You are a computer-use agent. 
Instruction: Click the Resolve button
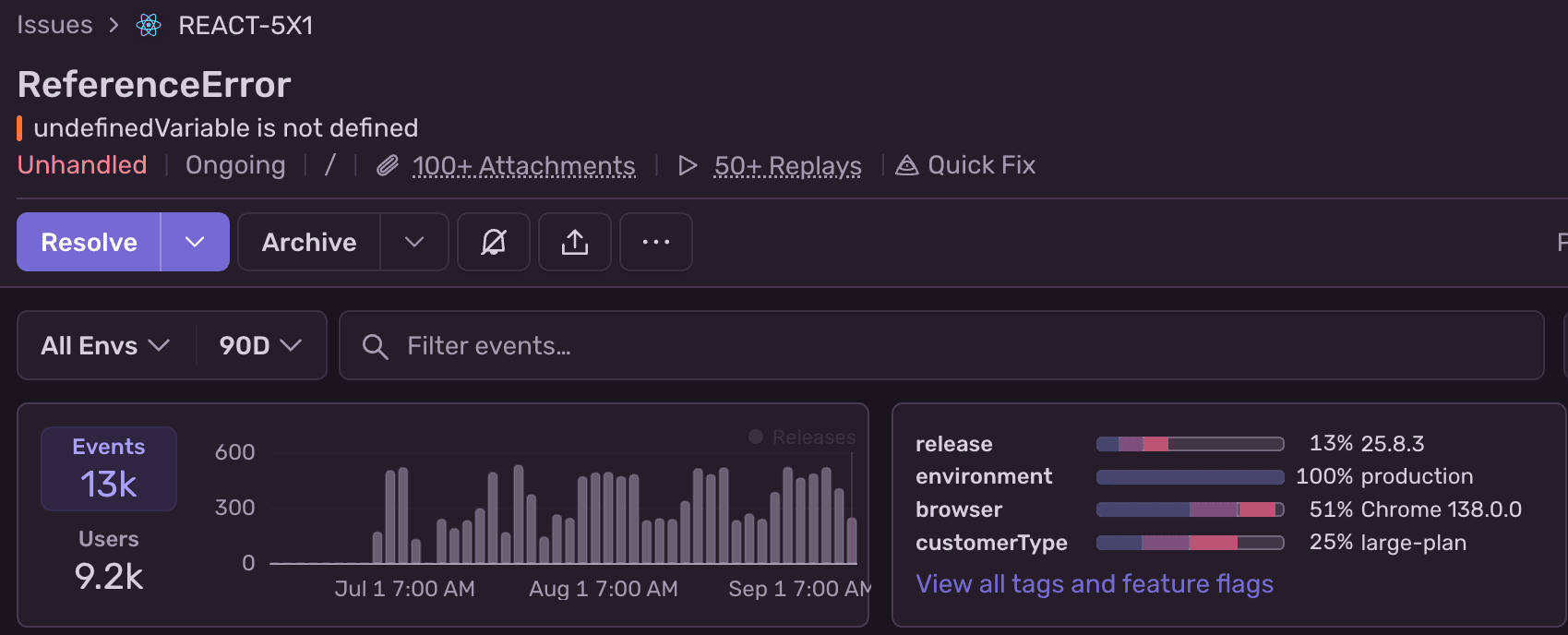(89, 242)
